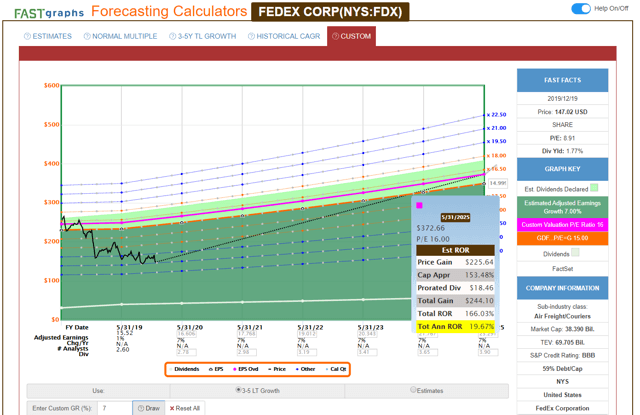Toggle the EPS Ovd series in the legend
This screenshot has height=415, width=640.
click(x=246, y=369)
